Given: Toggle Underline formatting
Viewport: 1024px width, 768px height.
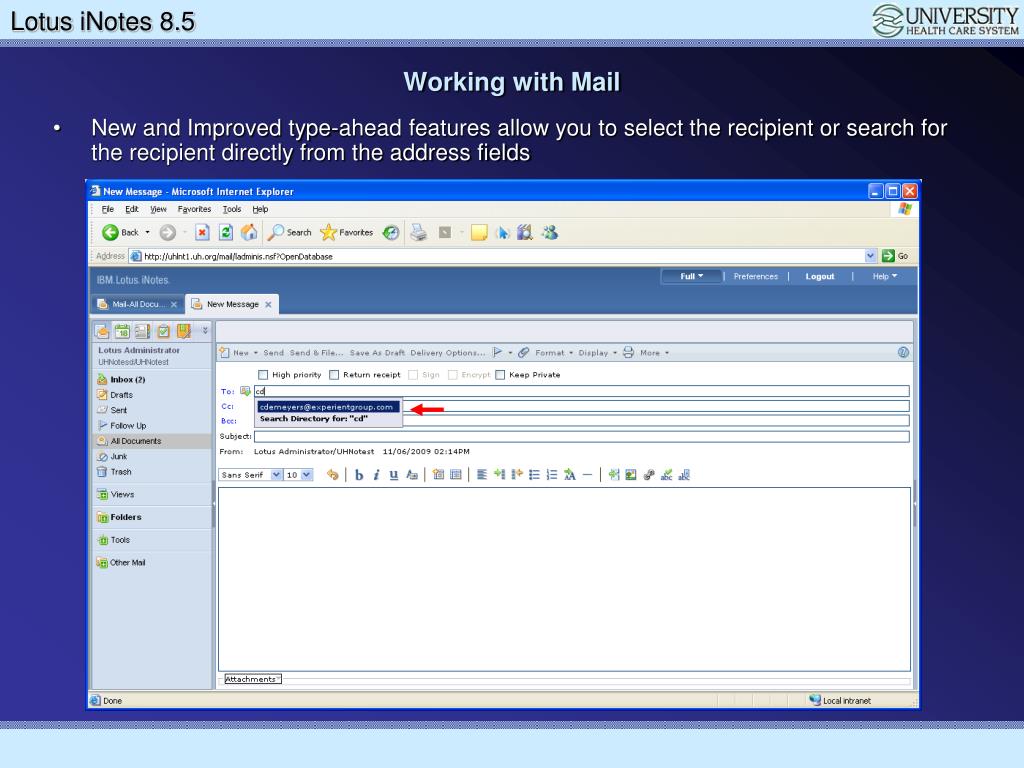Looking at the screenshot, I should 394,475.
